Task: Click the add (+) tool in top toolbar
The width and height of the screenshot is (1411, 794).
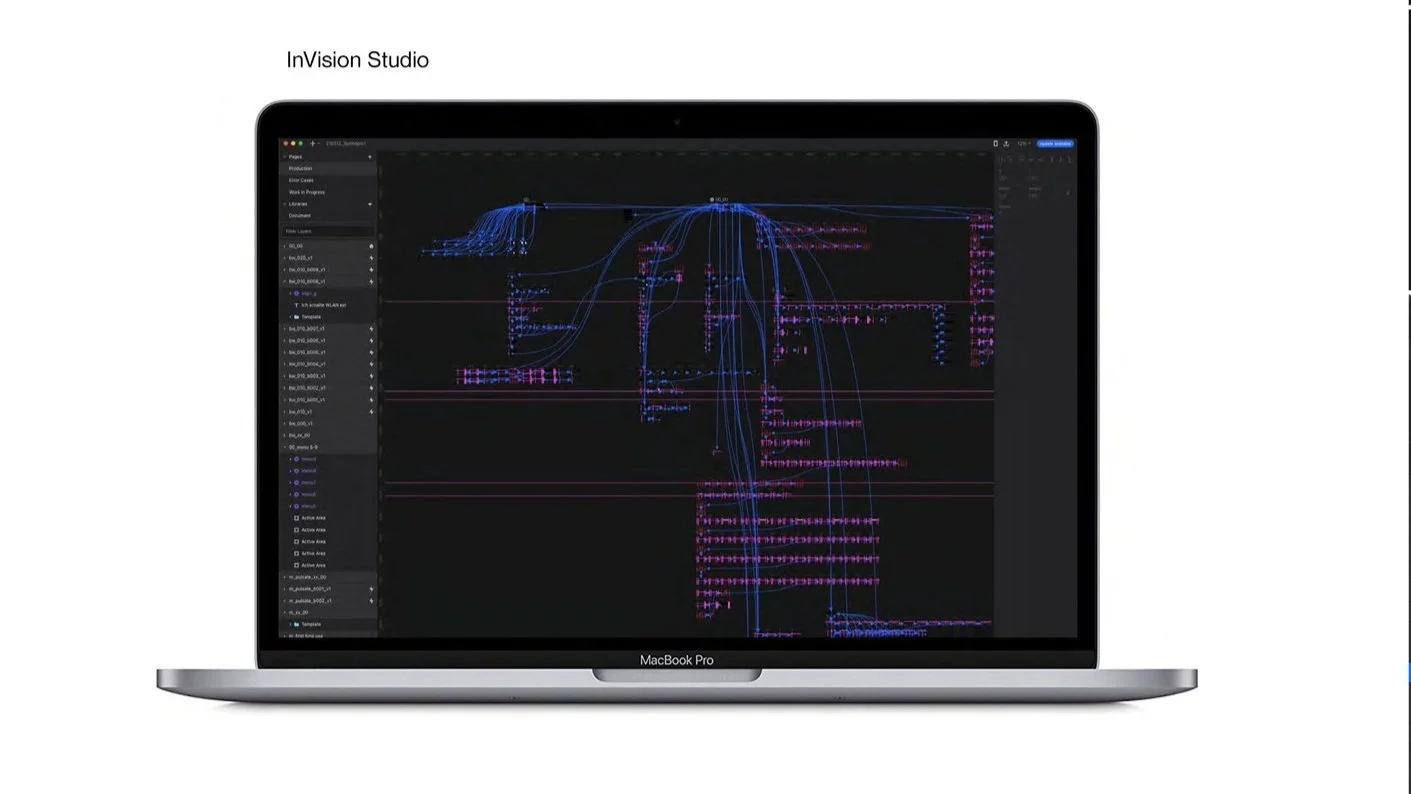Action: (312, 144)
